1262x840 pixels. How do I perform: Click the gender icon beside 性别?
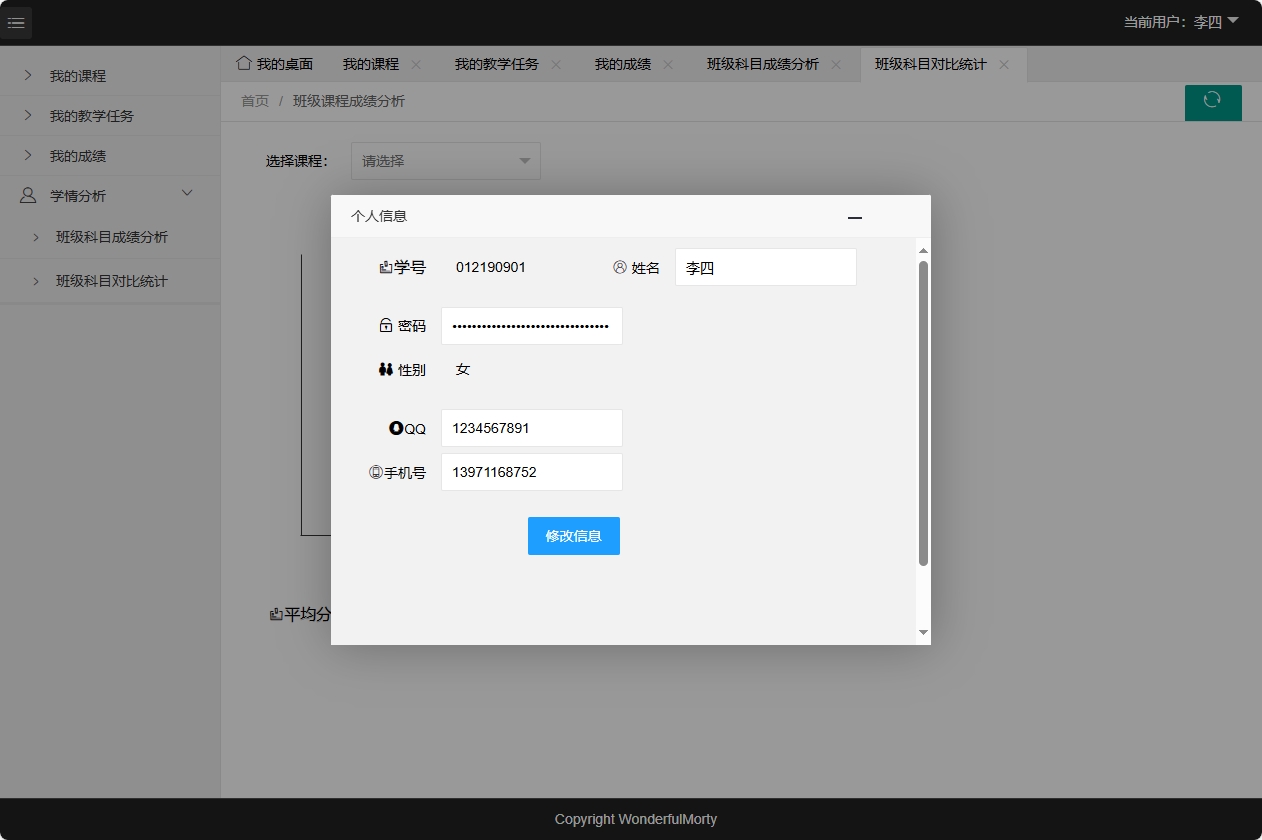[x=386, y=368]
